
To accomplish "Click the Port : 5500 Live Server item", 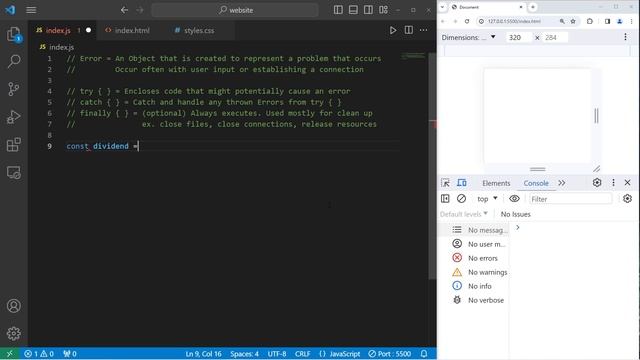I will (x=389, y=354).
